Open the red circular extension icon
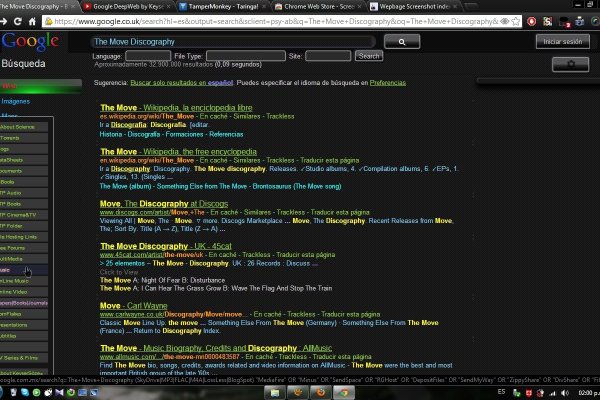The image size is (600, 400). (532, 21)
